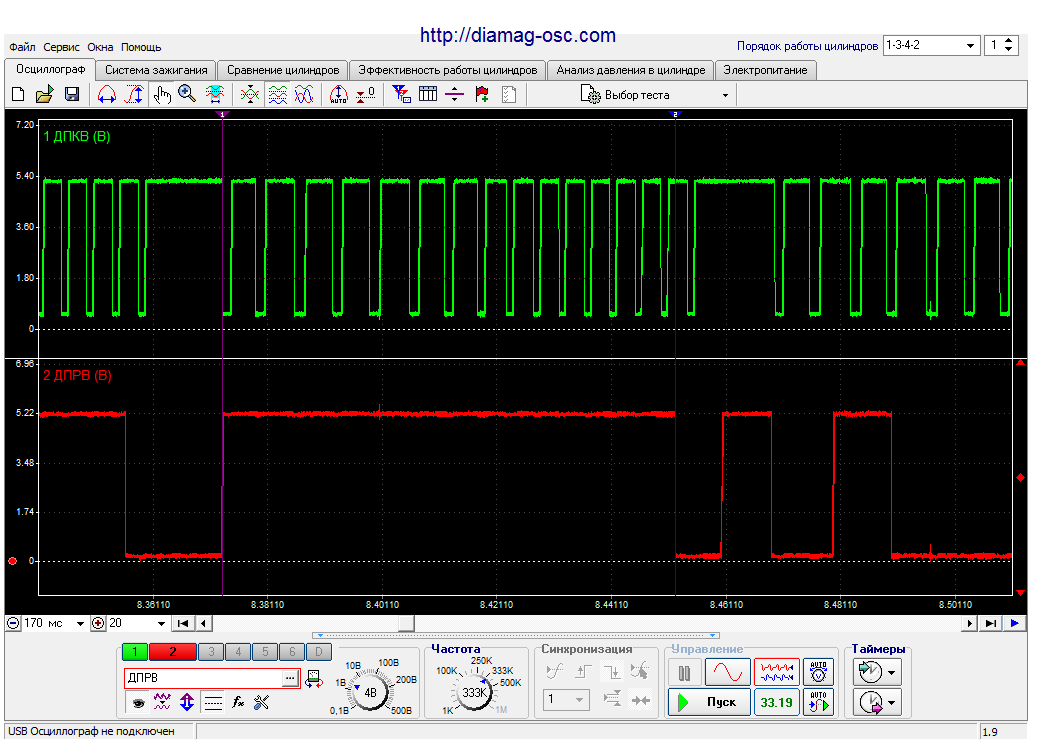The image size is (1040, 744).
Task: Open the Файл menu
Action: (22, 47)
